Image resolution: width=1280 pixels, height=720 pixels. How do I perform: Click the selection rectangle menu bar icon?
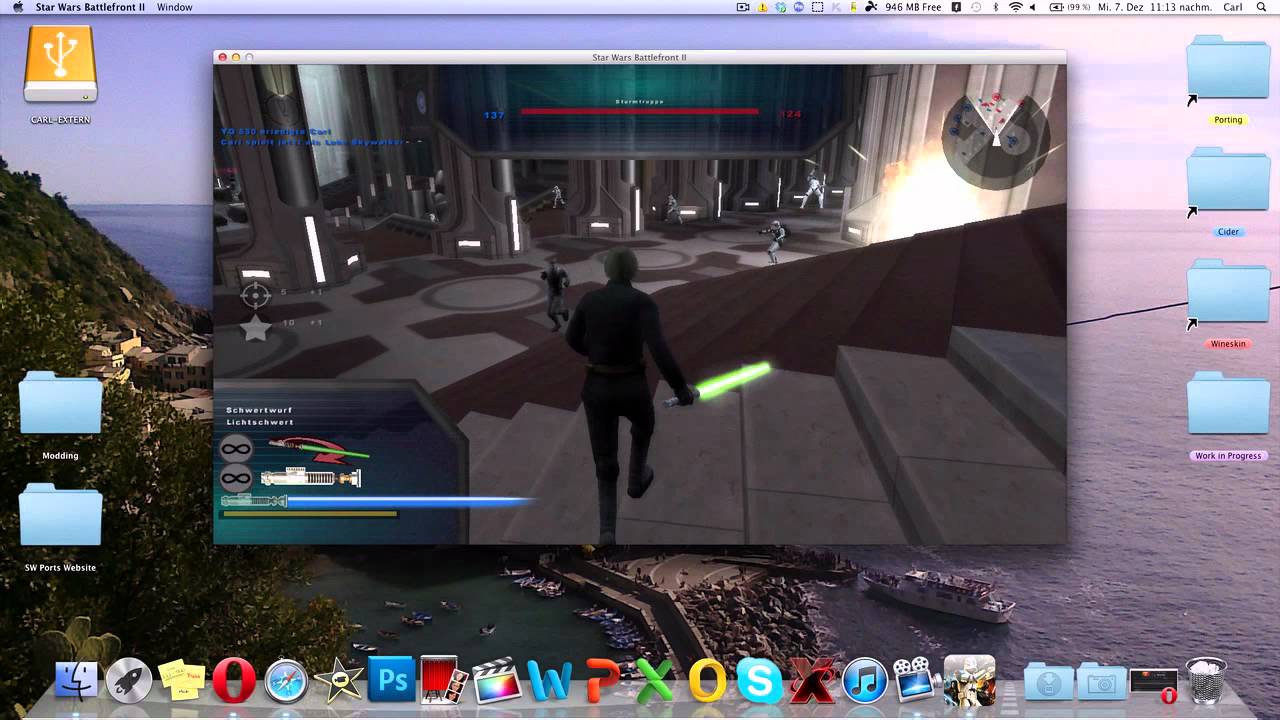[x=817, y=7]
